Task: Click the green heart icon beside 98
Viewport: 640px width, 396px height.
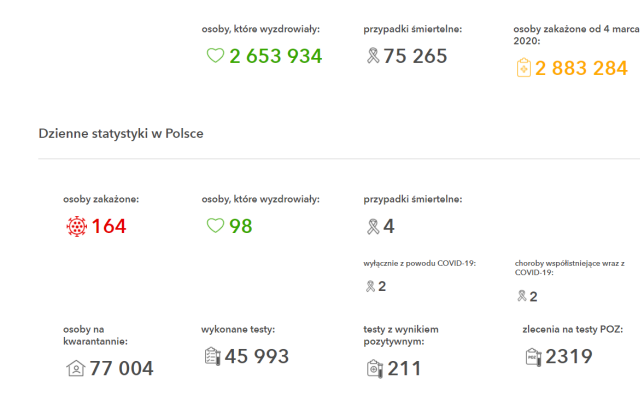Action: (x=215, y=225)
